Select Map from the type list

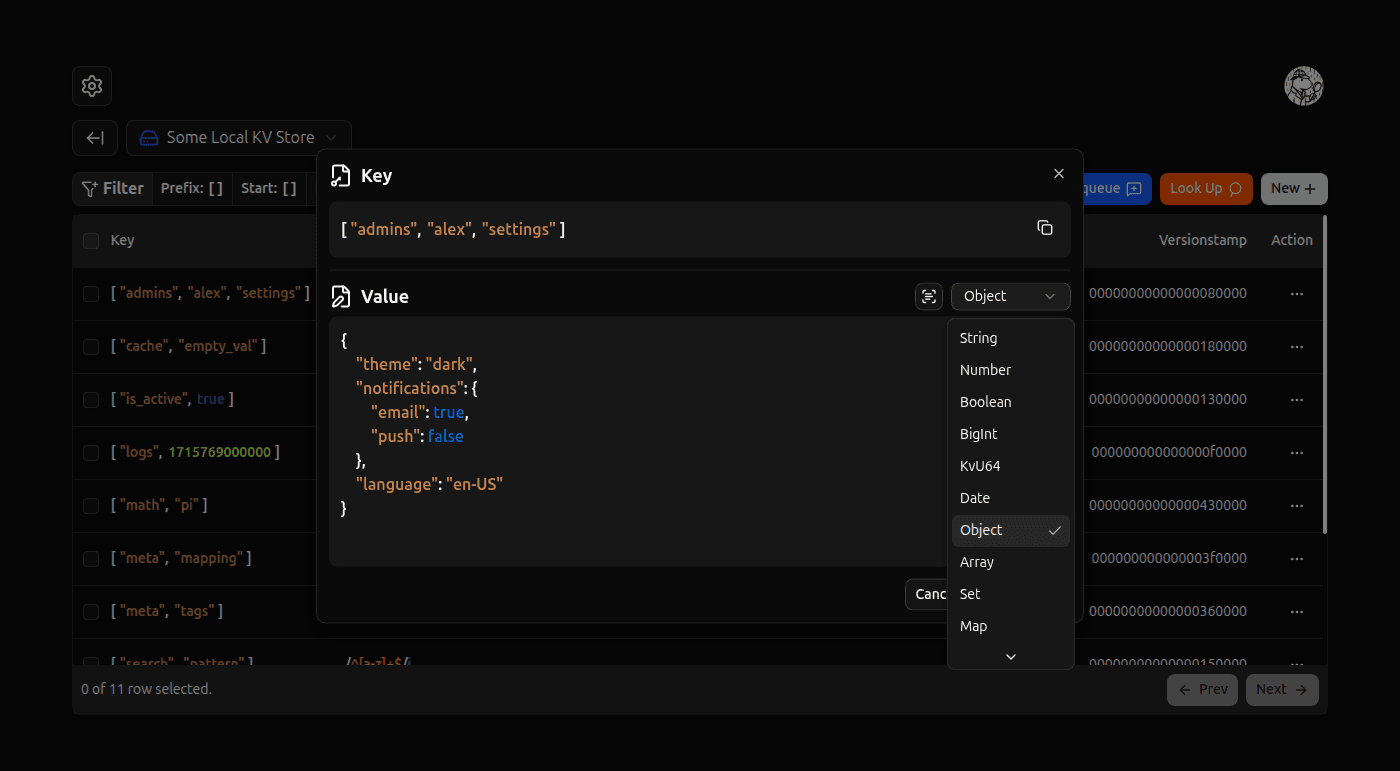tap(973, 625)
